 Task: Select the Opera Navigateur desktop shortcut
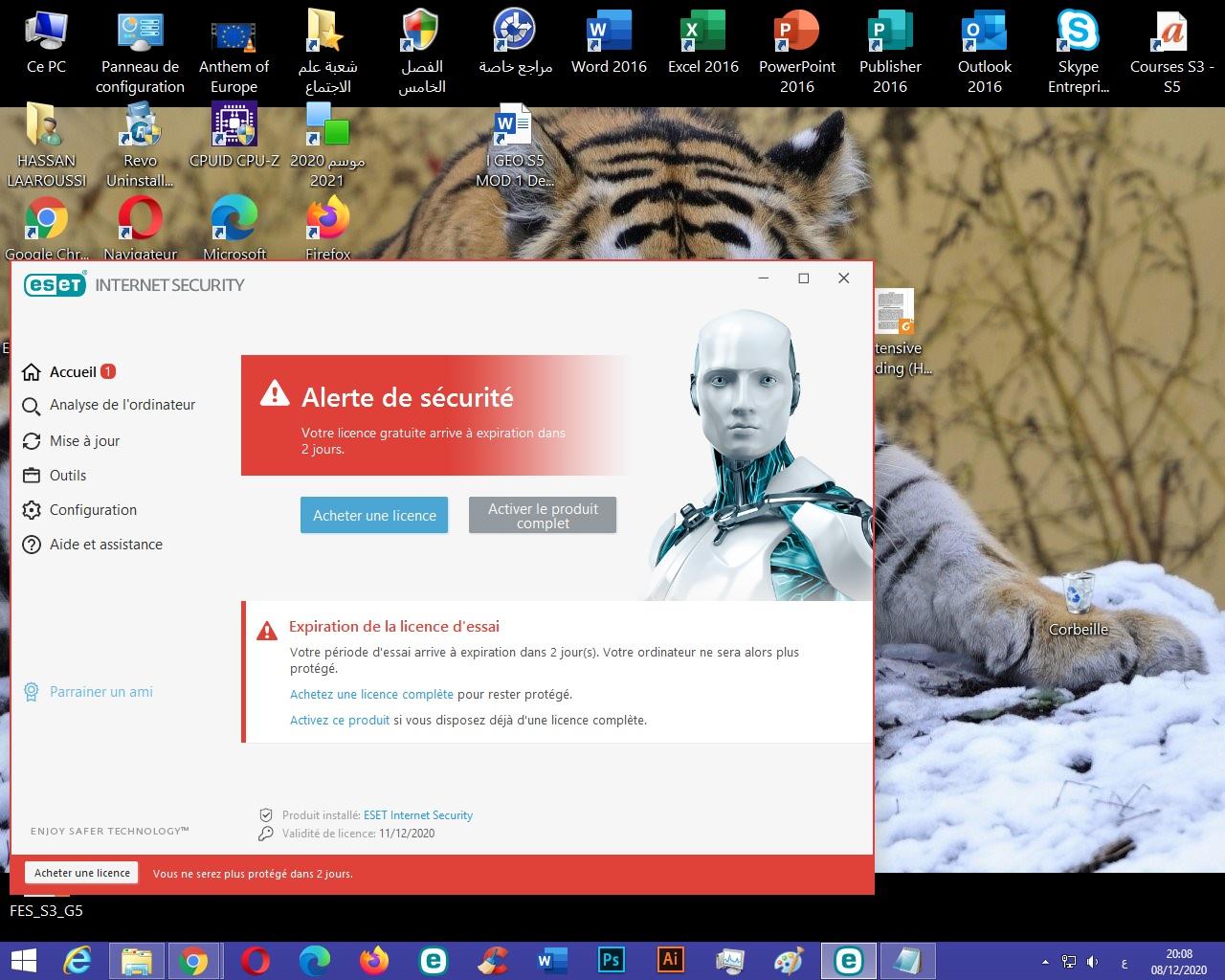point(140,228)
